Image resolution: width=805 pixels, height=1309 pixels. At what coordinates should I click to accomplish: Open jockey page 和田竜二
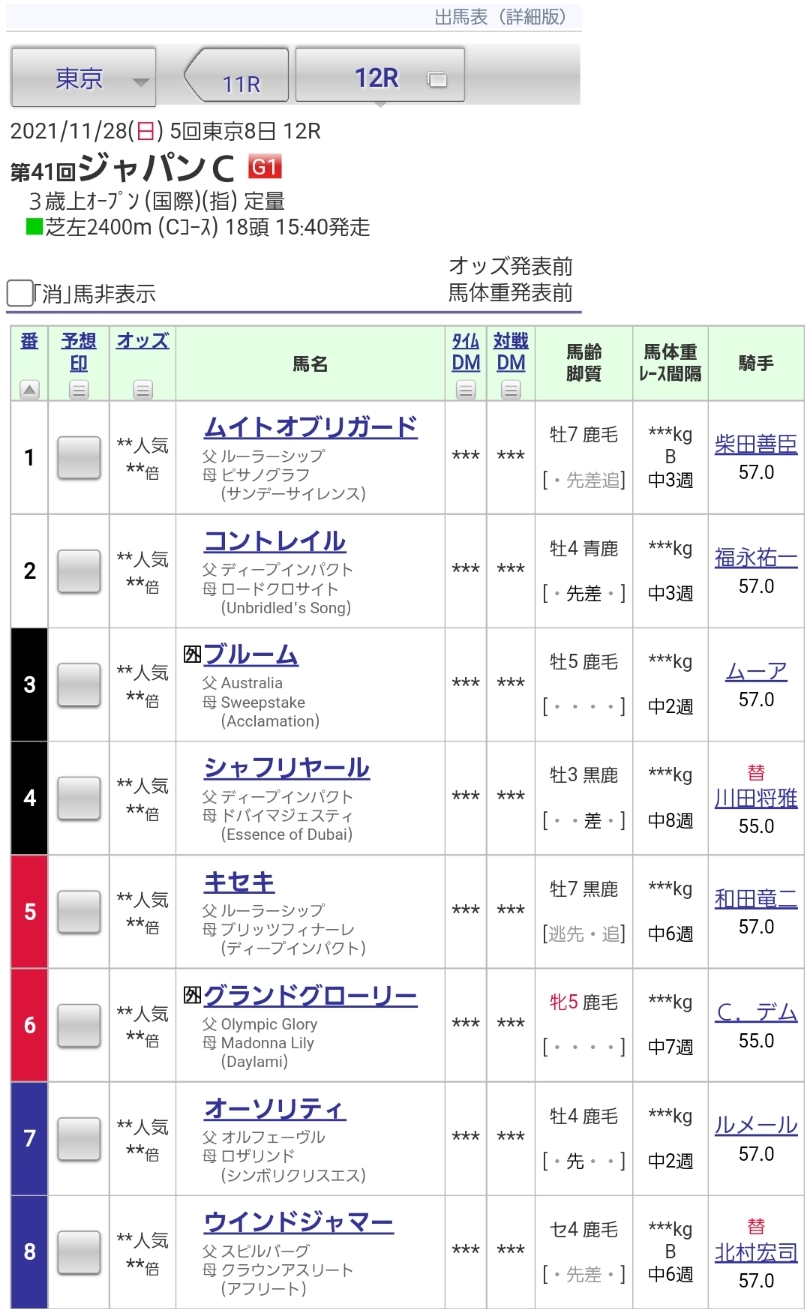[x=756, y=899]
